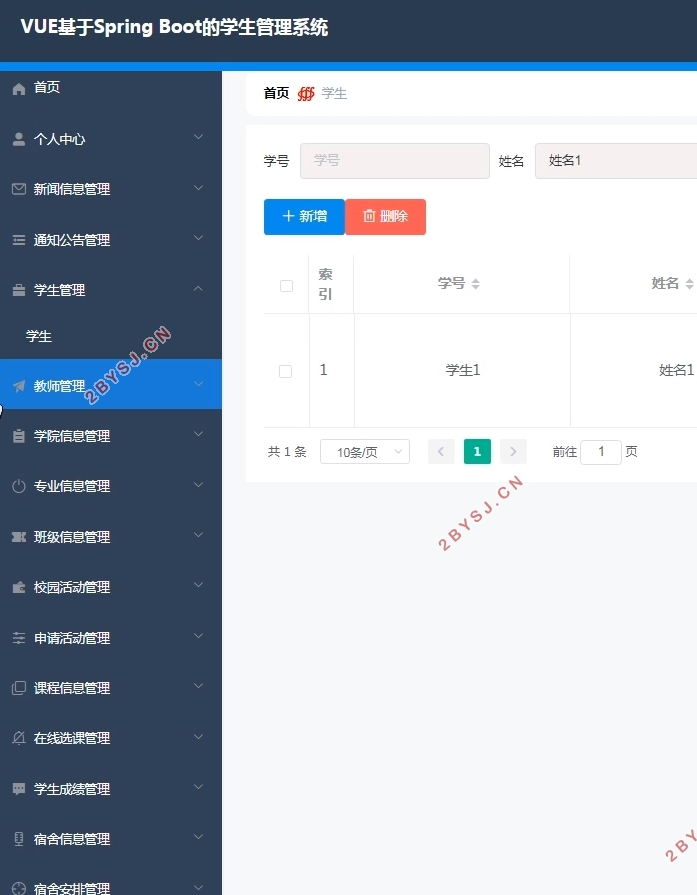Image resolution: width=697 pixels, height=895 pixels.
Task: Click the paper plane icon for 教师管理
Action: [19, 386]
